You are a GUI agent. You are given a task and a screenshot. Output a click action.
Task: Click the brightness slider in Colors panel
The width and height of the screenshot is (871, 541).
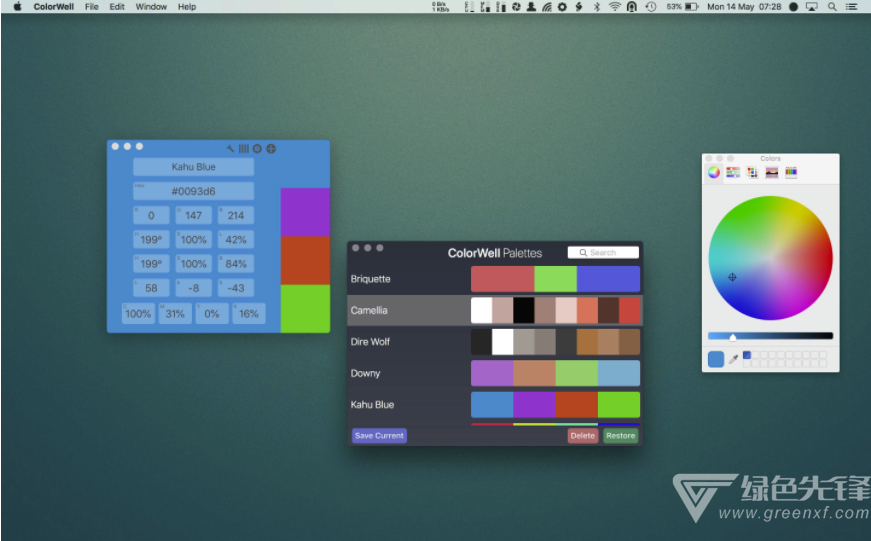pos(770,336)
